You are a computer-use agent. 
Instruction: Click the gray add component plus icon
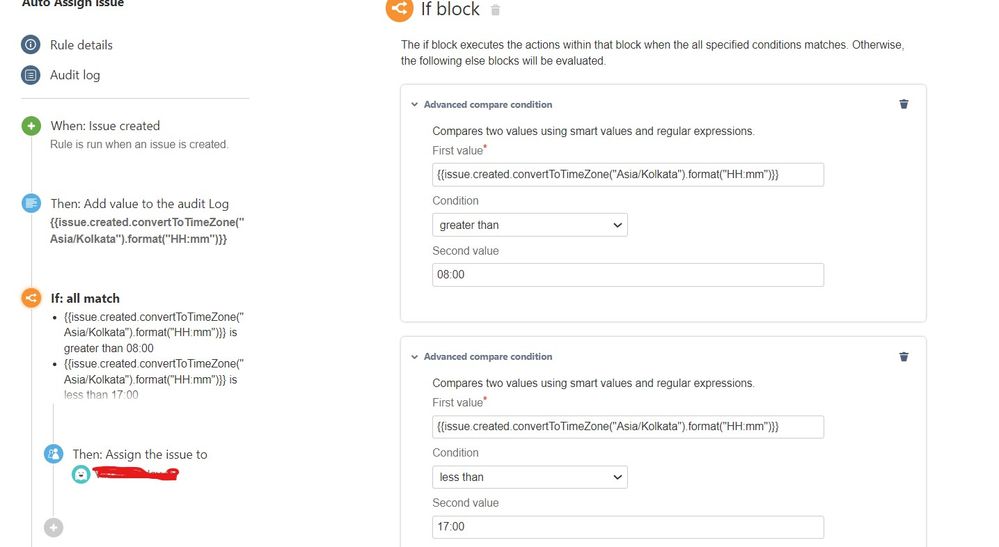click(x=54, y=527)
